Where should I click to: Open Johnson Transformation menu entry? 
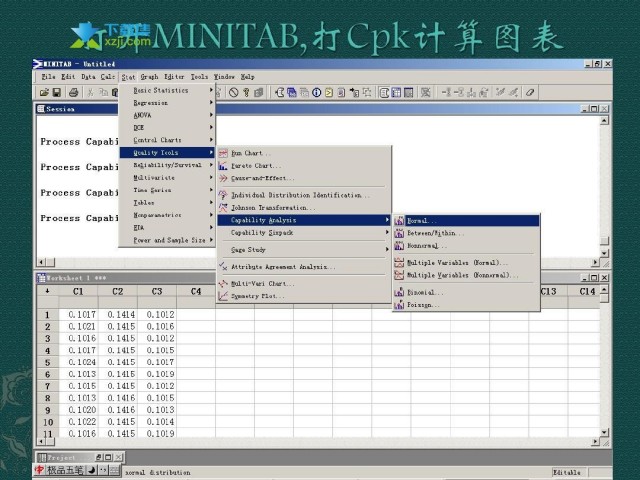click(x=304, y=208)
